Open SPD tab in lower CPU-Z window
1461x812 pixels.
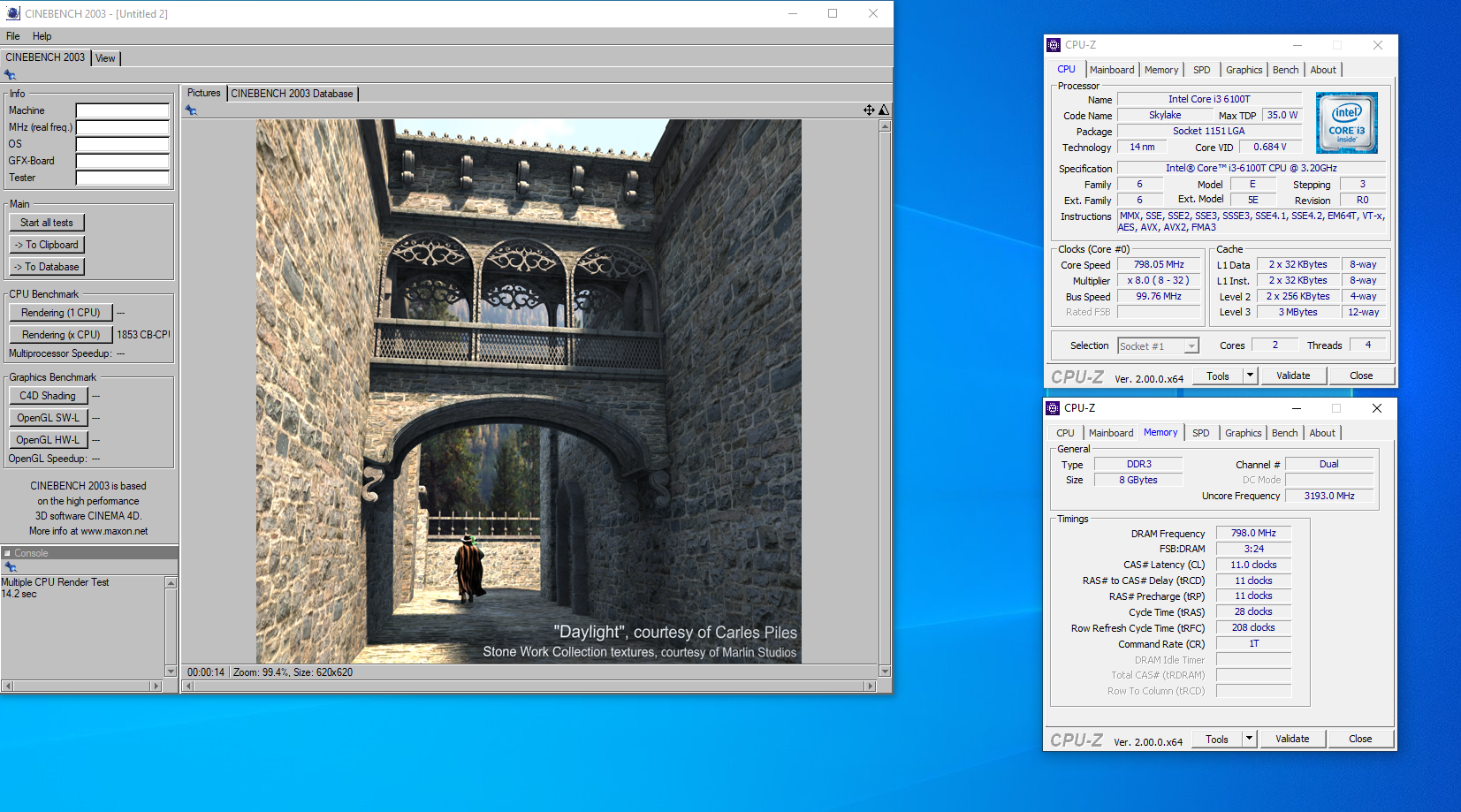(1201, 433)
